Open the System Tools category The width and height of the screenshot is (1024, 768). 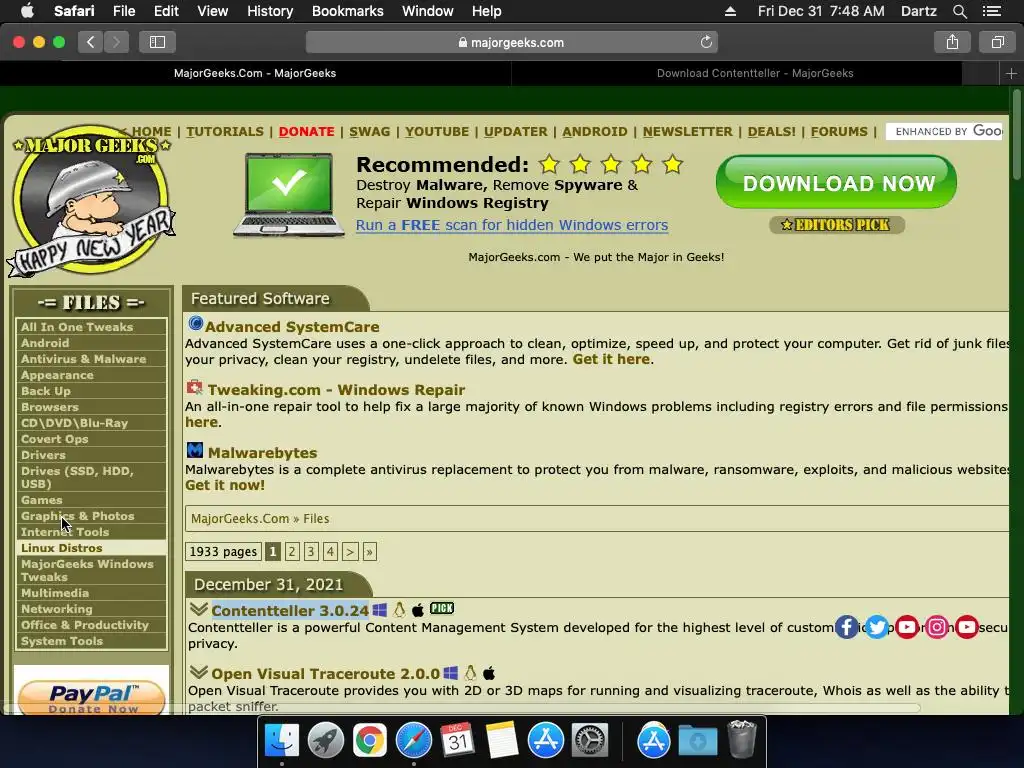coord(91,641)
